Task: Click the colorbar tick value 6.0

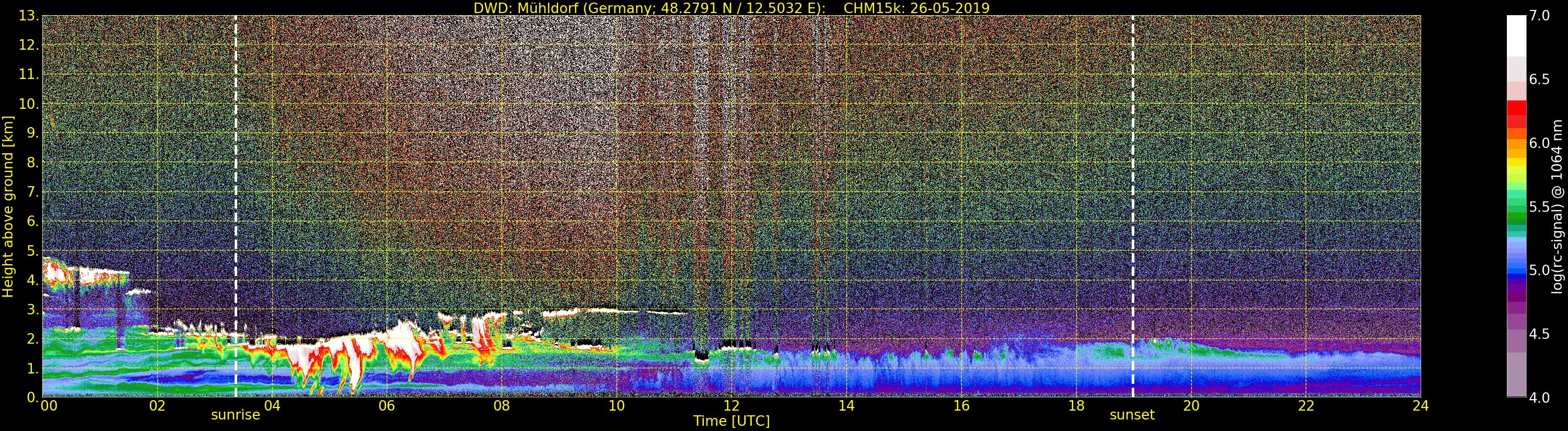Action: [1539, 143]
